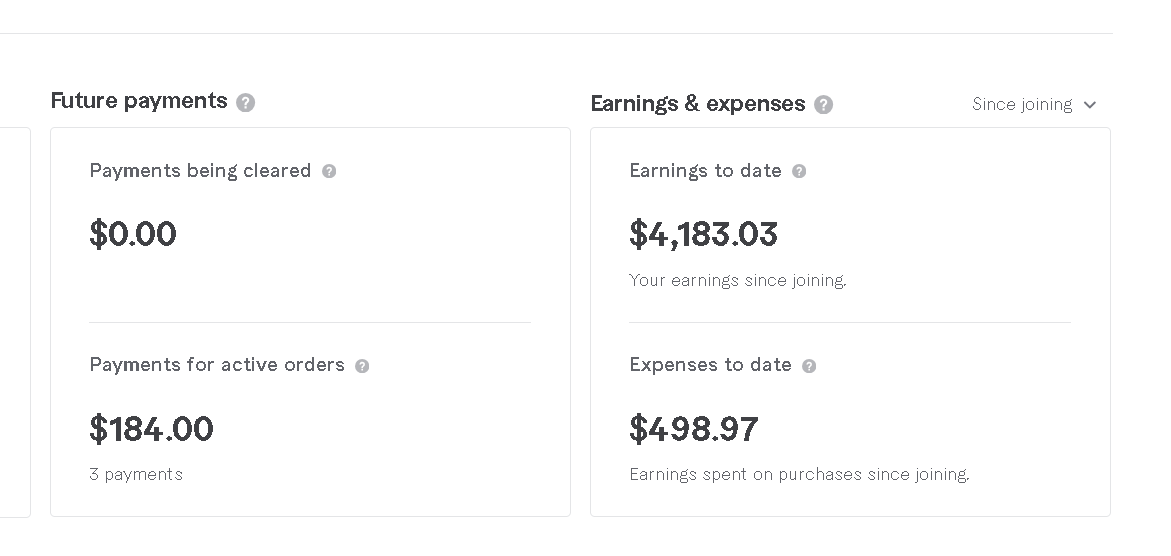Image resolution: width=1171 pixels, height=556 pixels.
Task: Click the Expenses to date label
Action: (x=710, y=365)
